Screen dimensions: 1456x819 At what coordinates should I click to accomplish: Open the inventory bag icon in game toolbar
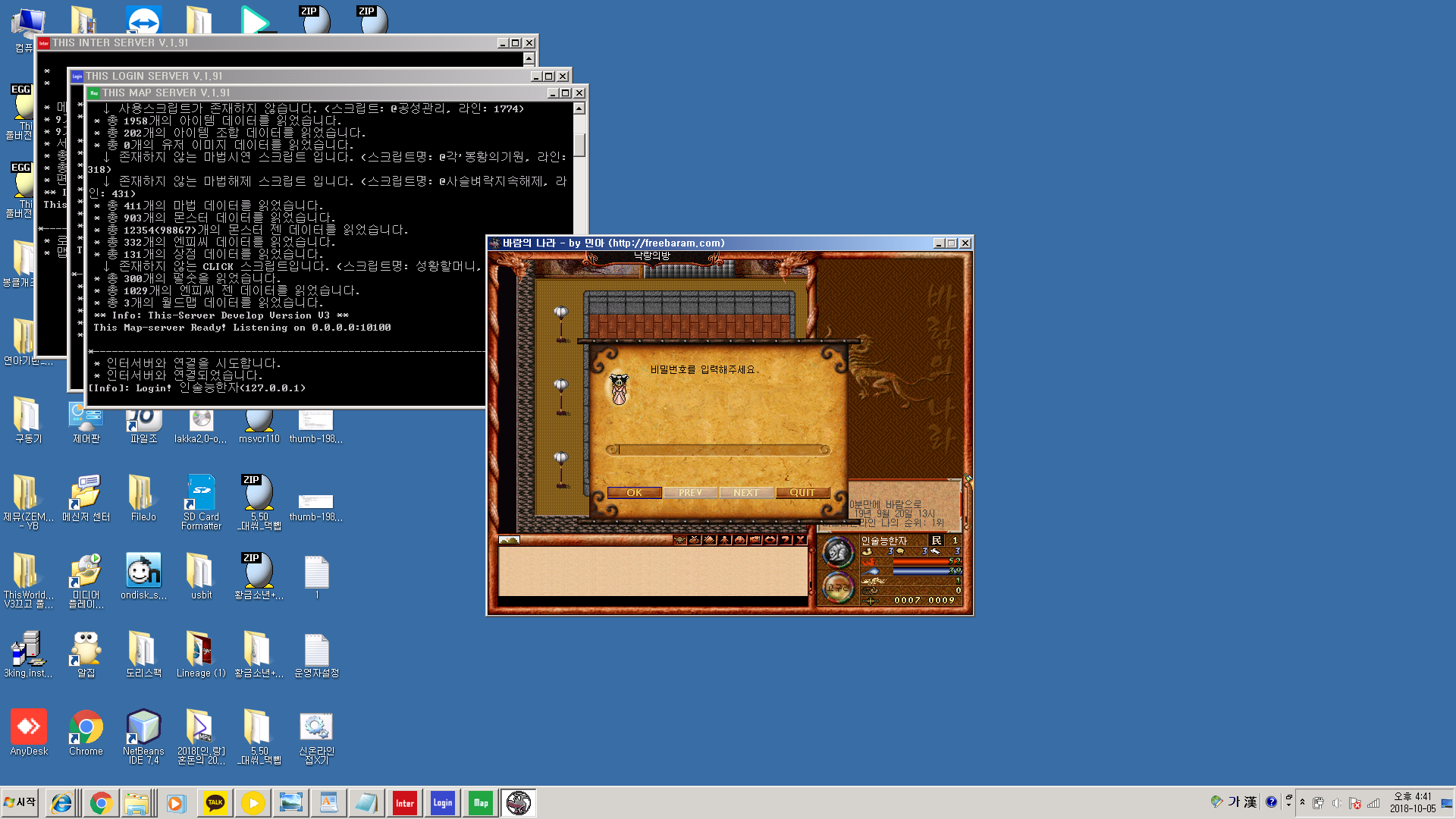pos(695,540)
